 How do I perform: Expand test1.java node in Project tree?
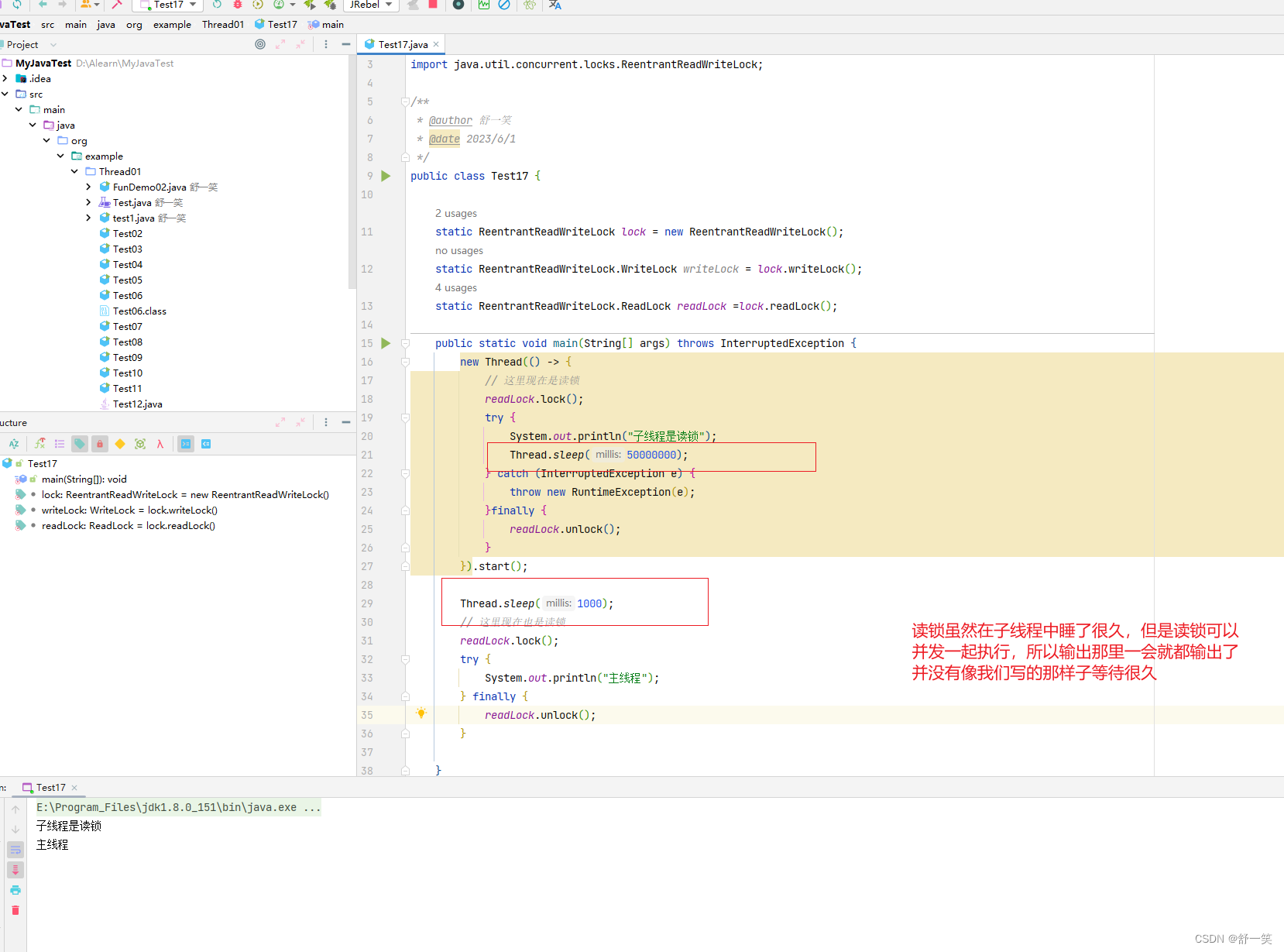[x=89, y=218]
